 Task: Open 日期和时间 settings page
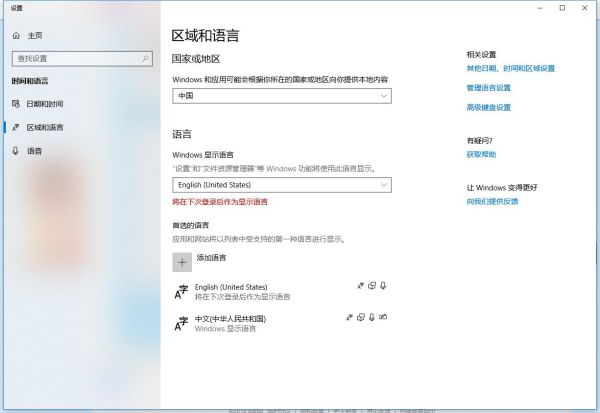click(x=45, y=104)
